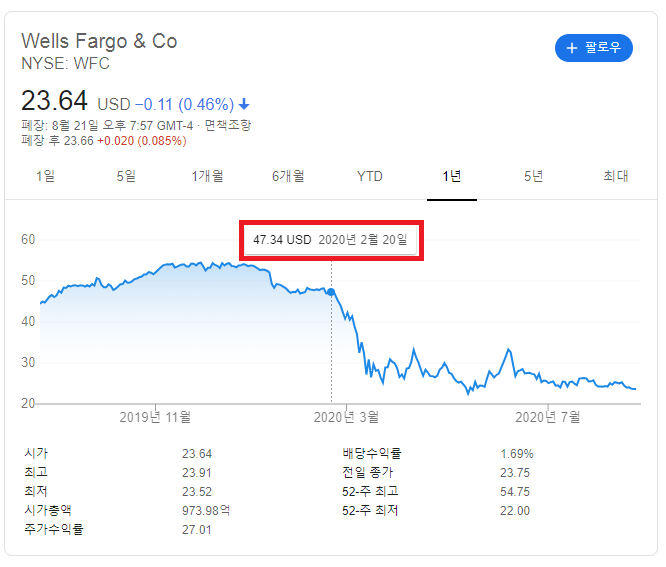Click the 52-주 최저 value 22.00

point(515,511)
